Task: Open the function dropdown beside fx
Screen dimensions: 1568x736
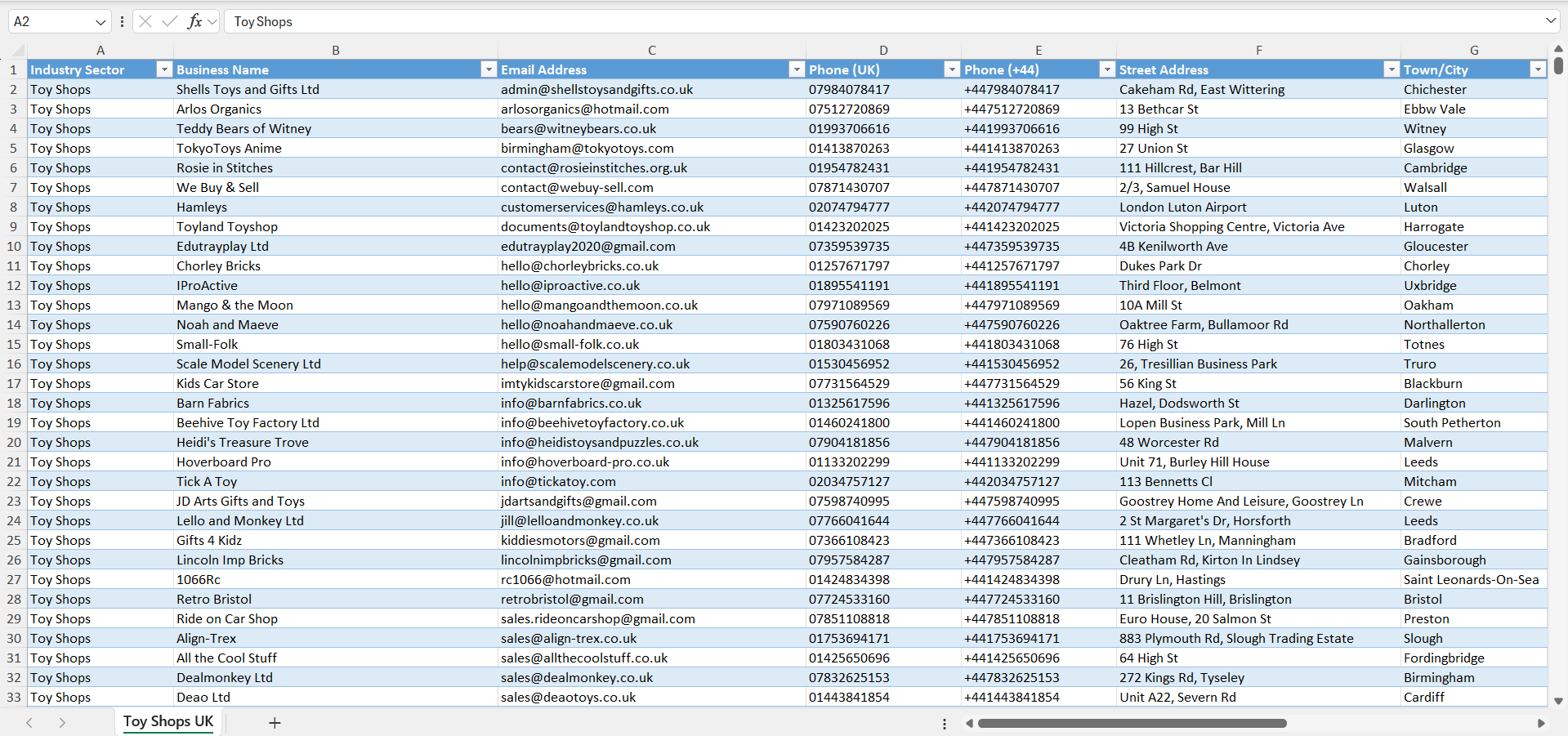Action: tap(212, 22)
